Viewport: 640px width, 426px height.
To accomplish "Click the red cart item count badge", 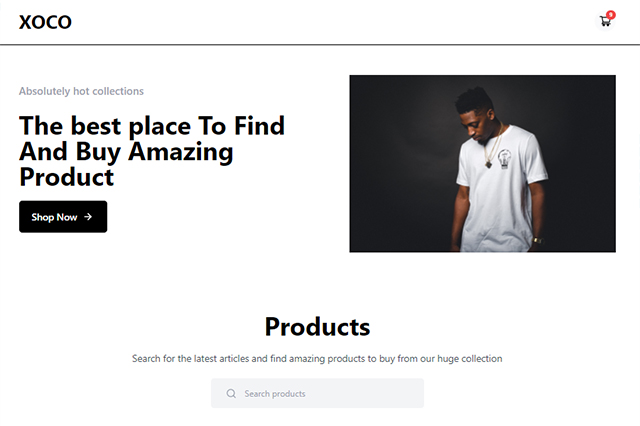I will (611, 14).
